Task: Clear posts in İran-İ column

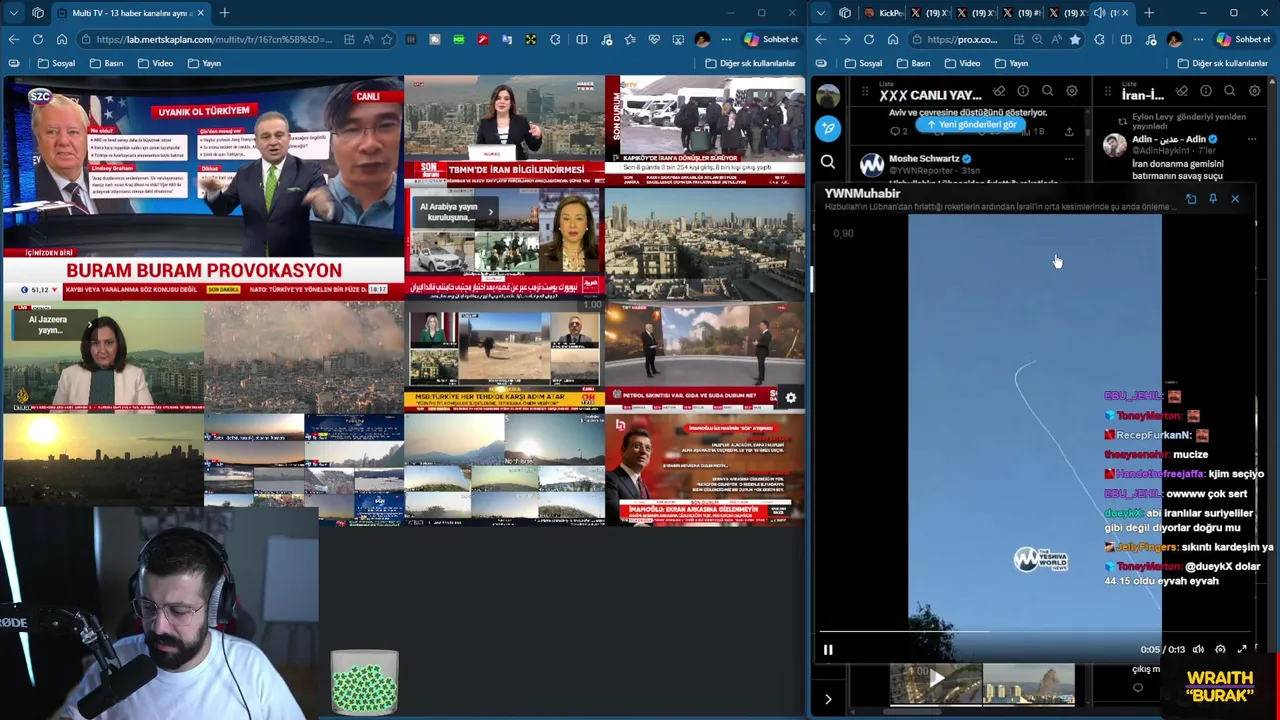Action: pos(1182,91)
